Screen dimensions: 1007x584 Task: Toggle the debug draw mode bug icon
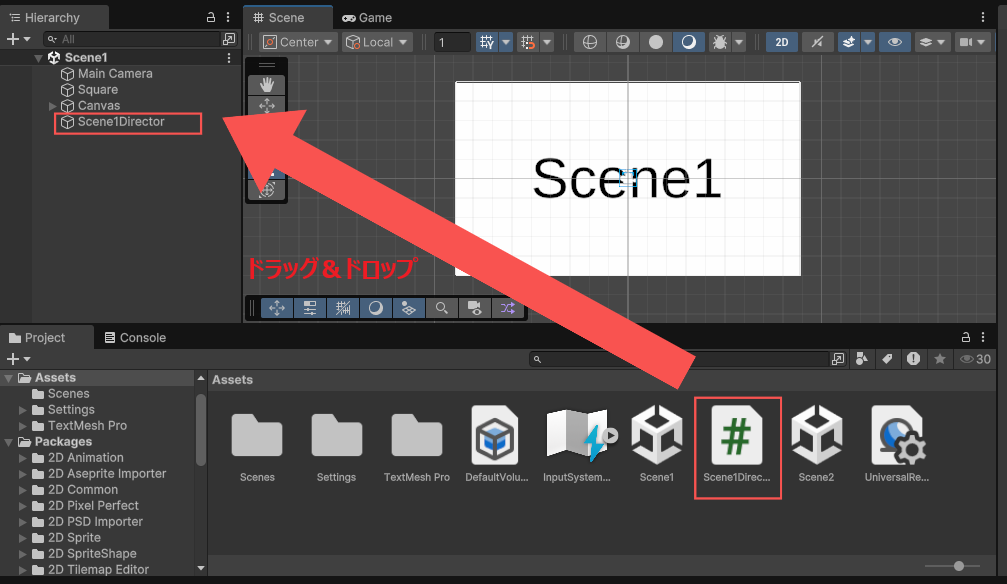coord(720,42)
